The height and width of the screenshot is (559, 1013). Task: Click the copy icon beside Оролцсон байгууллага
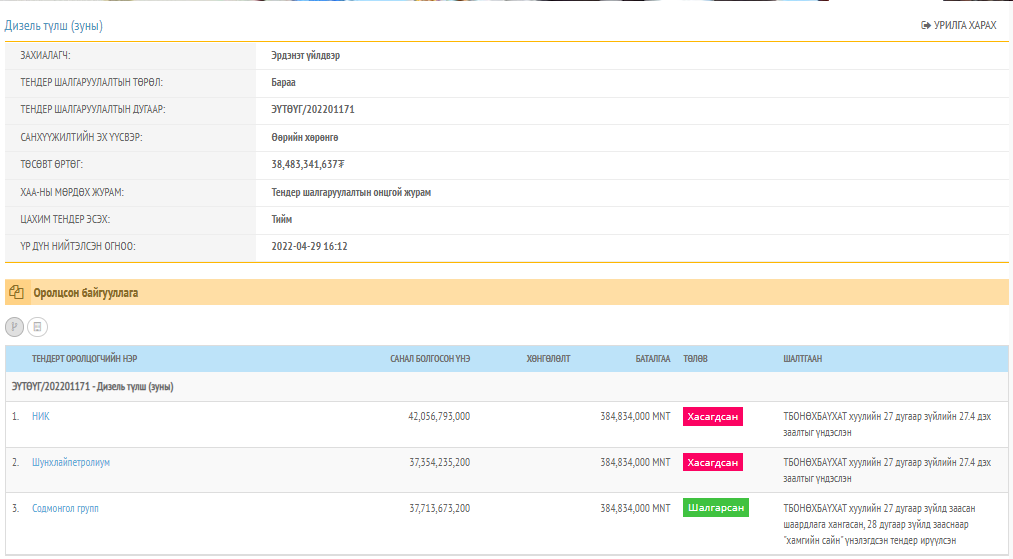pyautogui.click(x=16, y=293)
